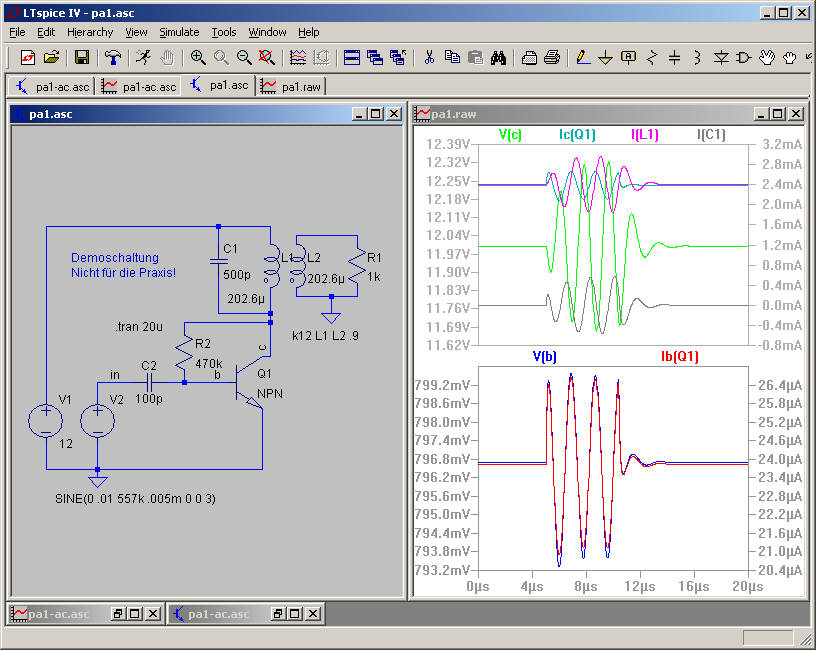Open the Tools menu
The height and width of the screenshot is (650, 816).
coord(224,32)
